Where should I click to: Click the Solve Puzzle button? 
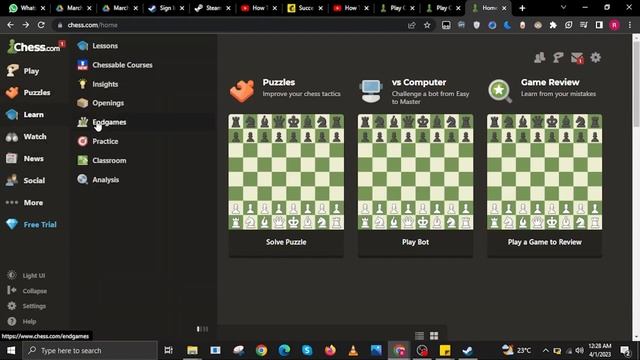coord(286,242)
